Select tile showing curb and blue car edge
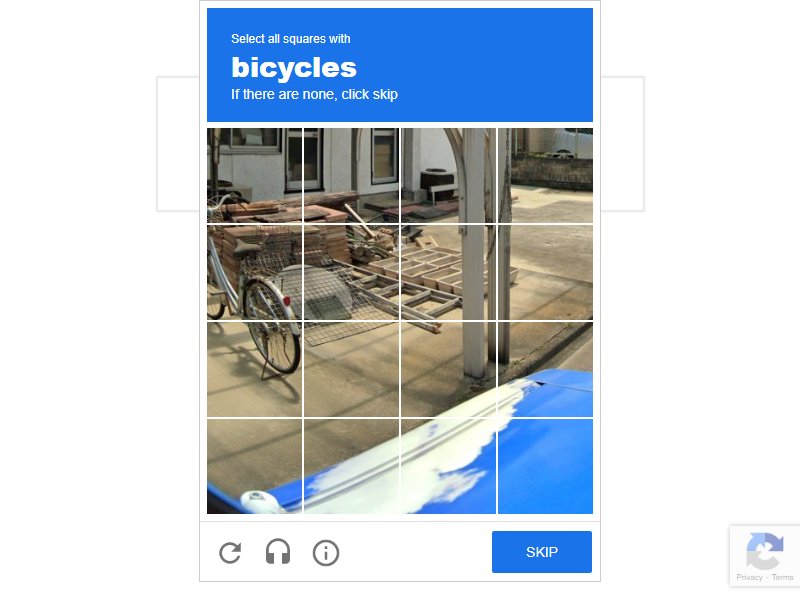This screenshot has height=600, width=800. point(545,369)
